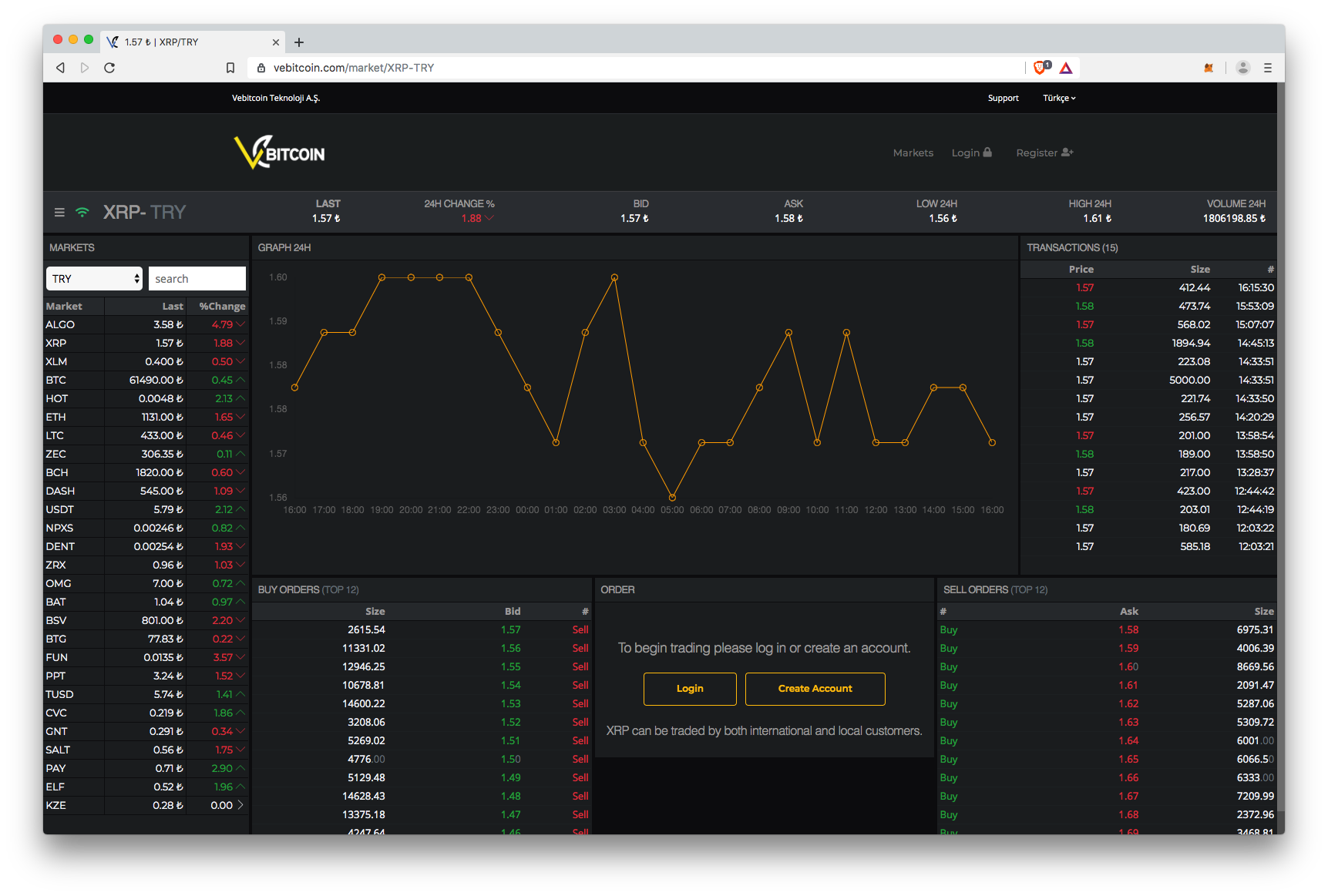Click the chart data point at 19:00

pyautogui.click(x=382, y=277)
